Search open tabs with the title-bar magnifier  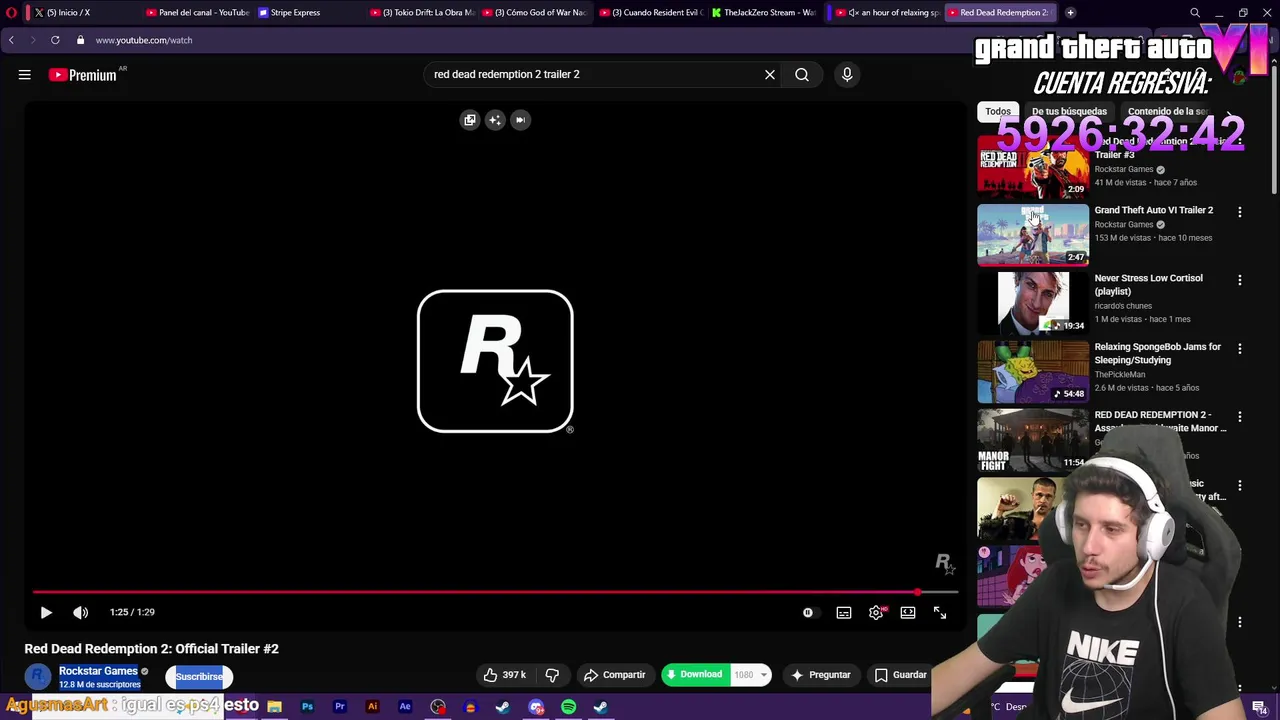click(1195, 13)
